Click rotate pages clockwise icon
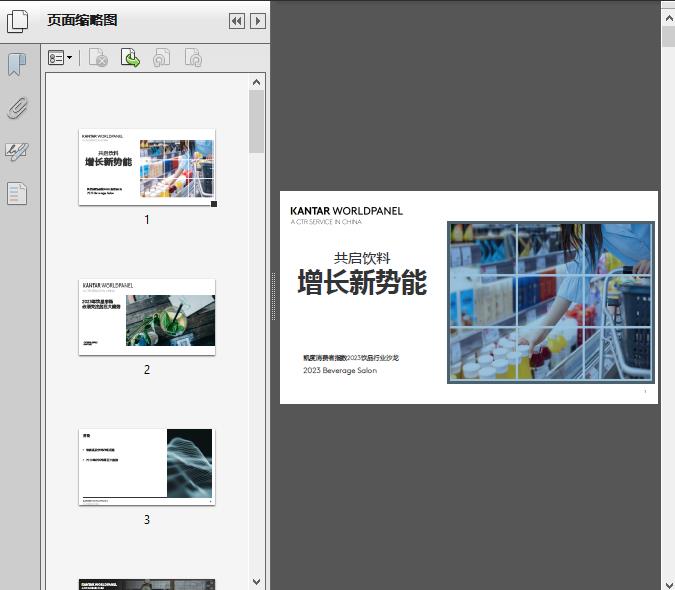This screenshot has width=675, height=590. pyautogui.click(x=193, y=58)
